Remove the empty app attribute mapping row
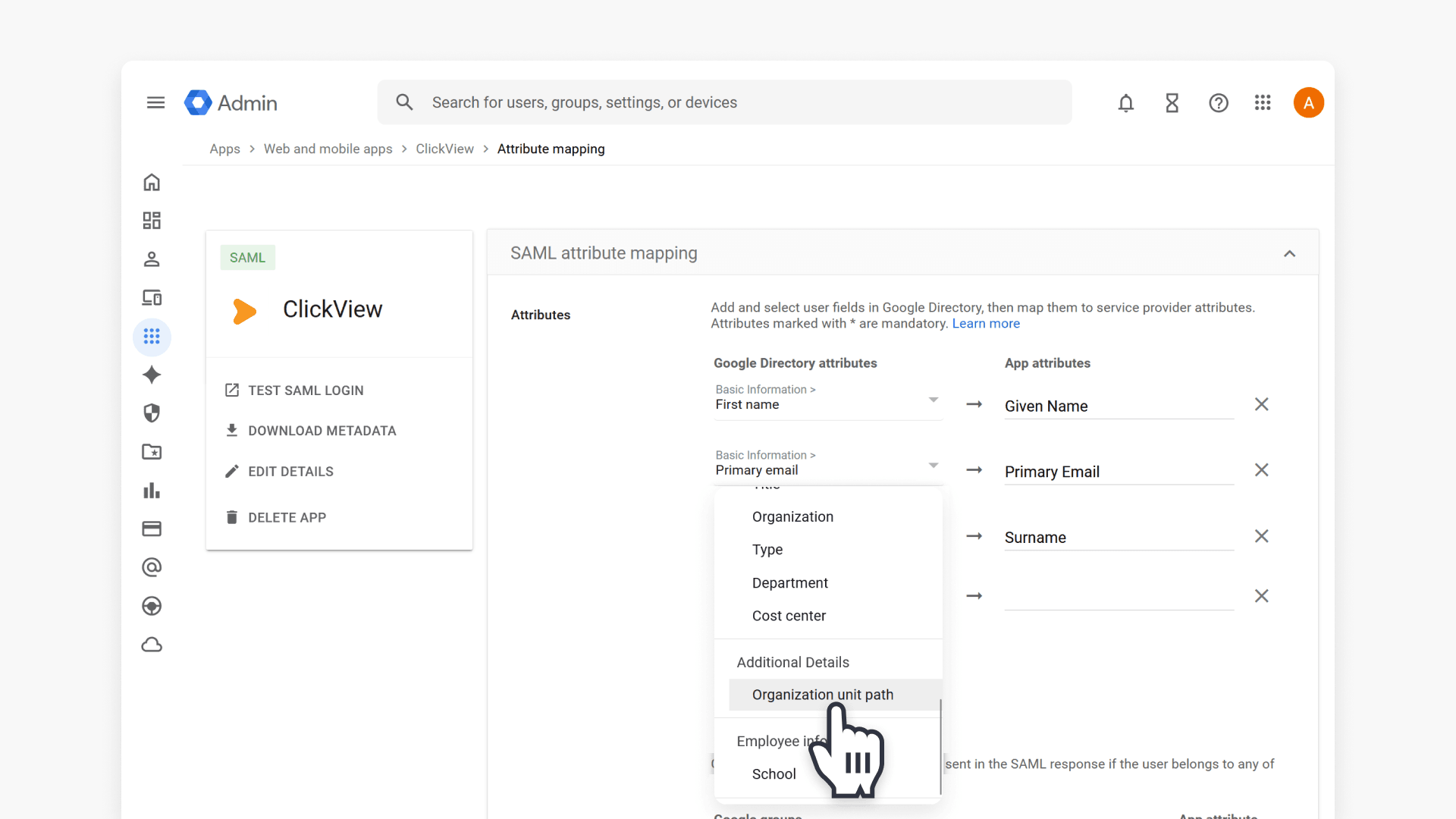The width and height of the screenshot is (1456, 819). pyautogui.click(x=1262, y=596)
